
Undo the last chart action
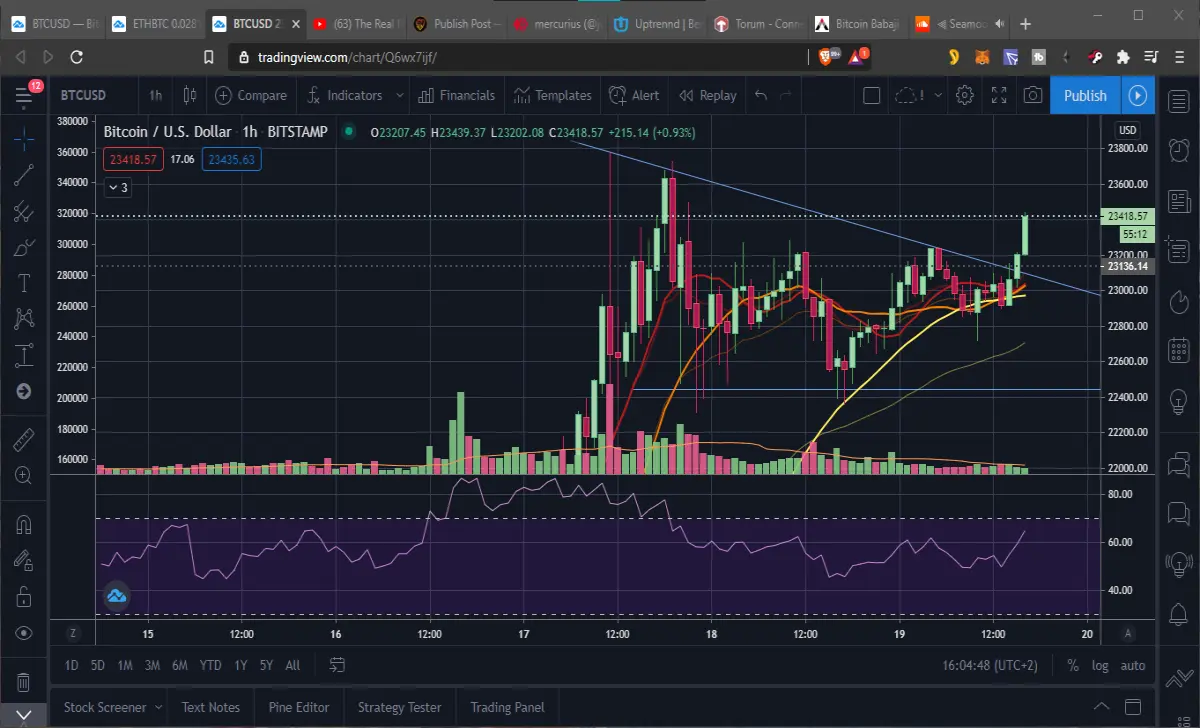click(761, 96)
